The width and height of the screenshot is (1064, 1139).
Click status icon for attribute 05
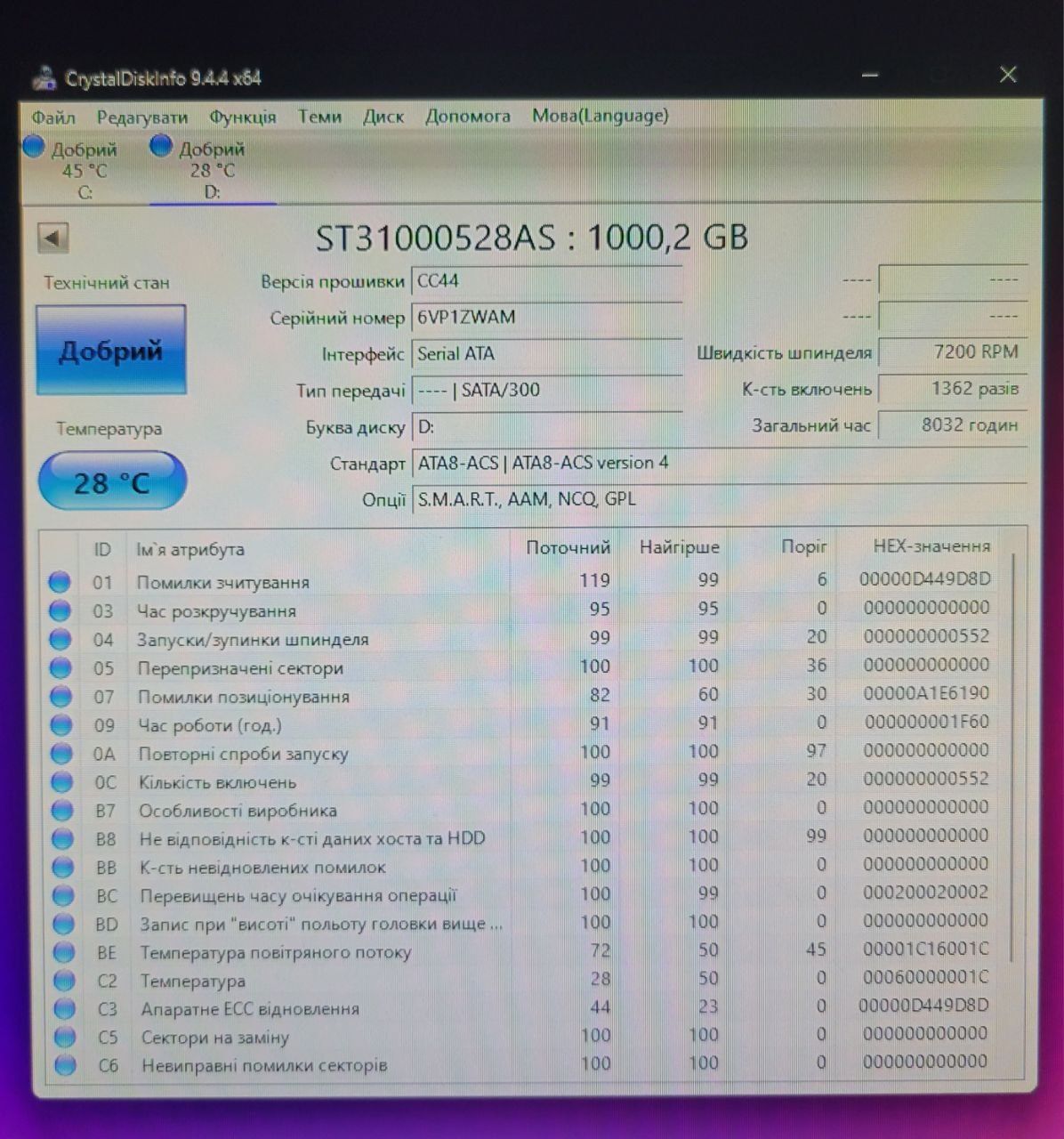point(60,667)
